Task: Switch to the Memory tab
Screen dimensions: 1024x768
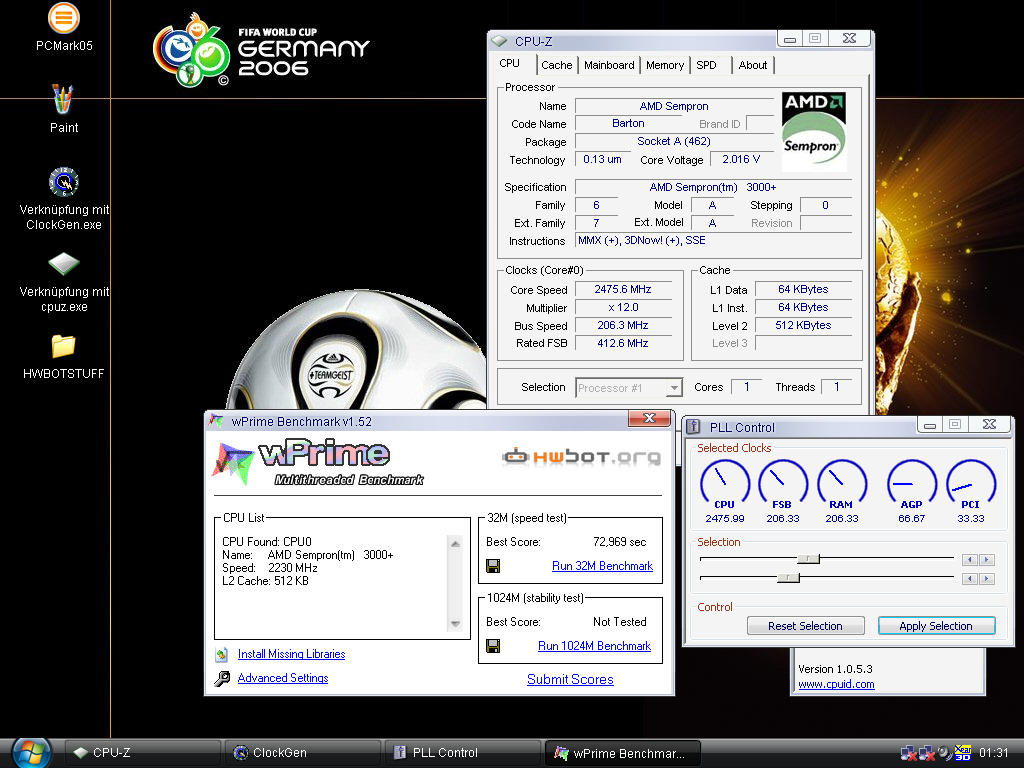Action: pyautogui.click(x=665, y=65)
